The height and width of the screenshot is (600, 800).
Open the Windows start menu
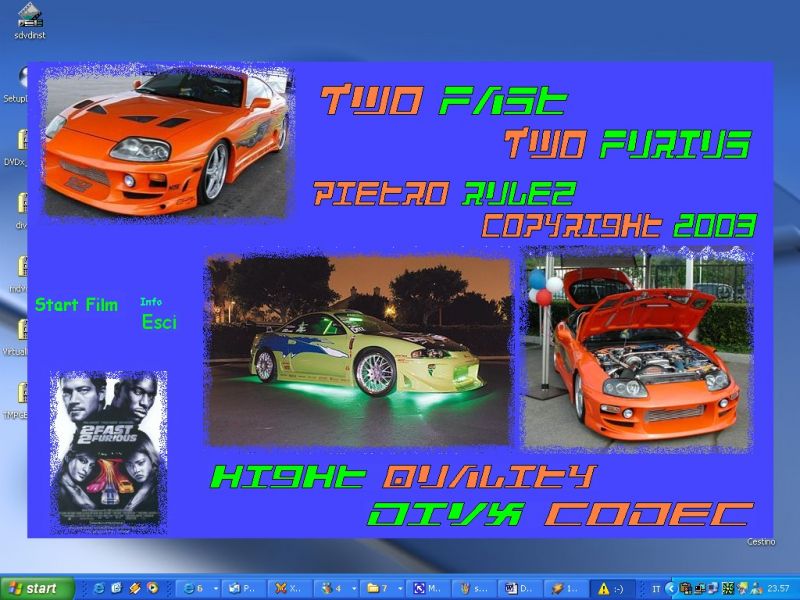point(37,588)
